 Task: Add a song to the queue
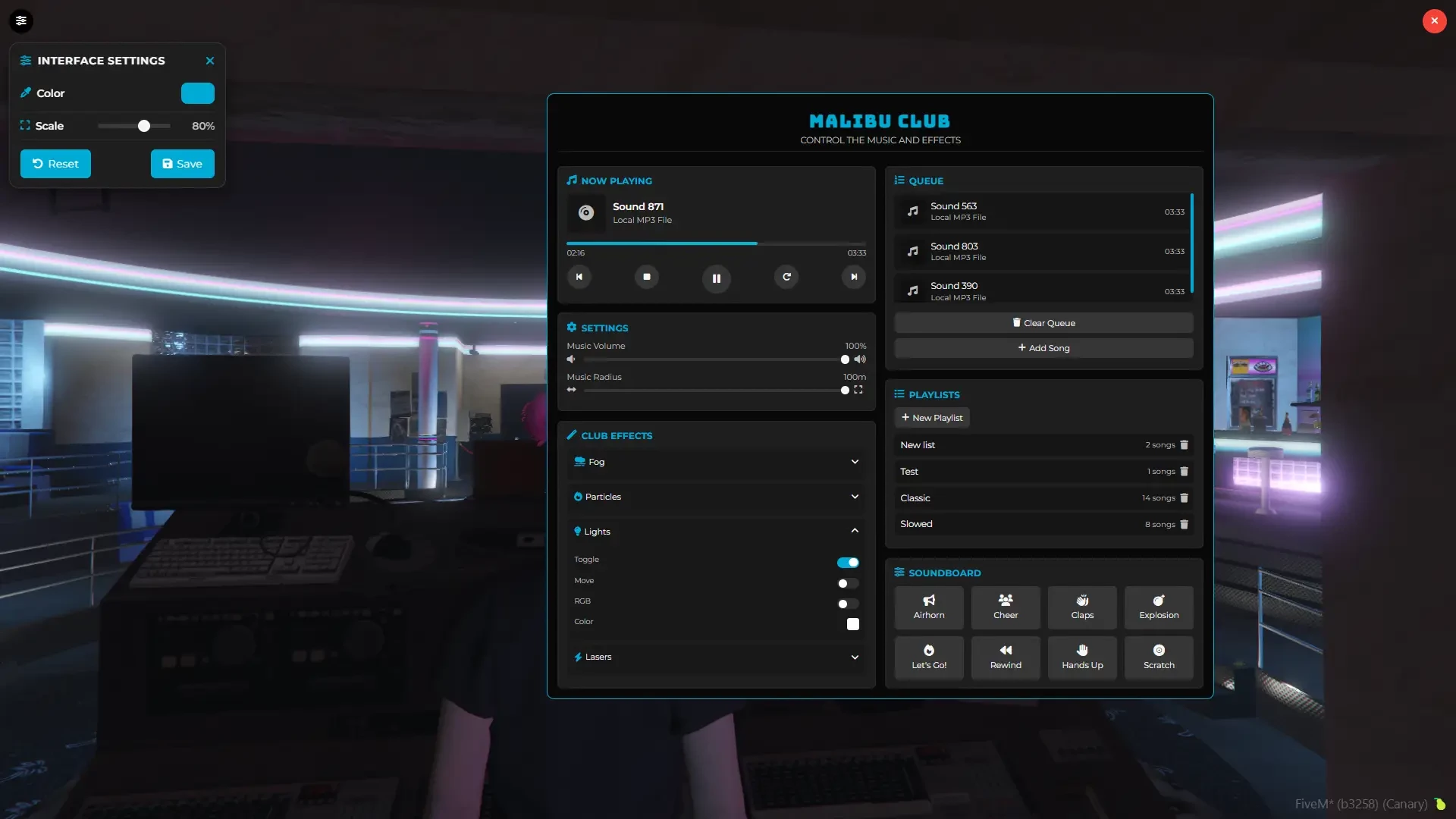pos(1043,348)
